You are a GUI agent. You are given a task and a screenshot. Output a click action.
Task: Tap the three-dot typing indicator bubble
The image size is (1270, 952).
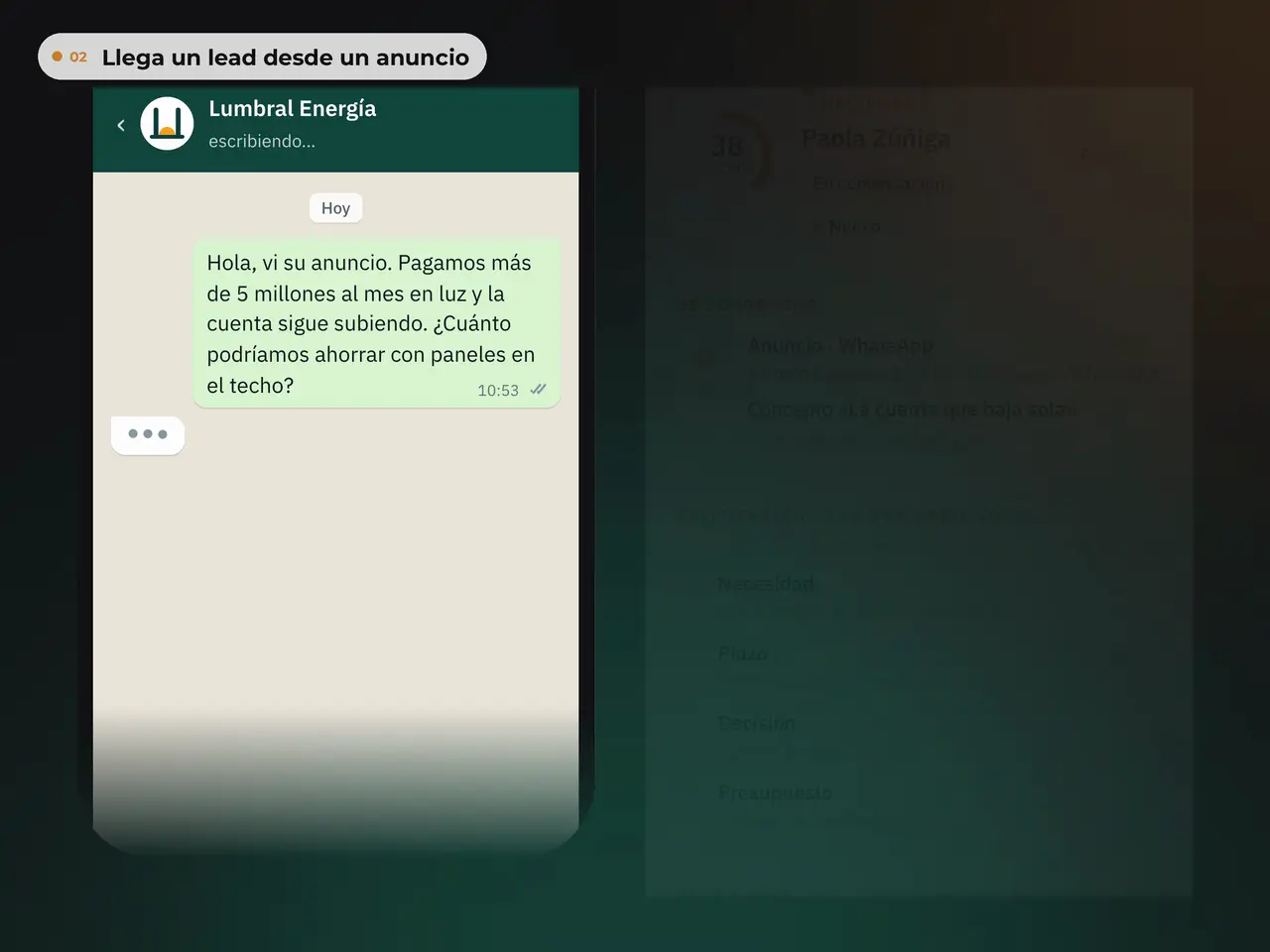[x=148, y=434]
